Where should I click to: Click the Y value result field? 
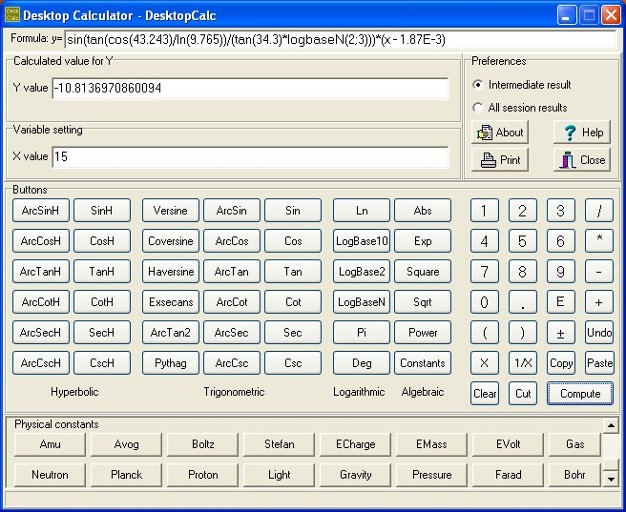click(x=251, y=88)
